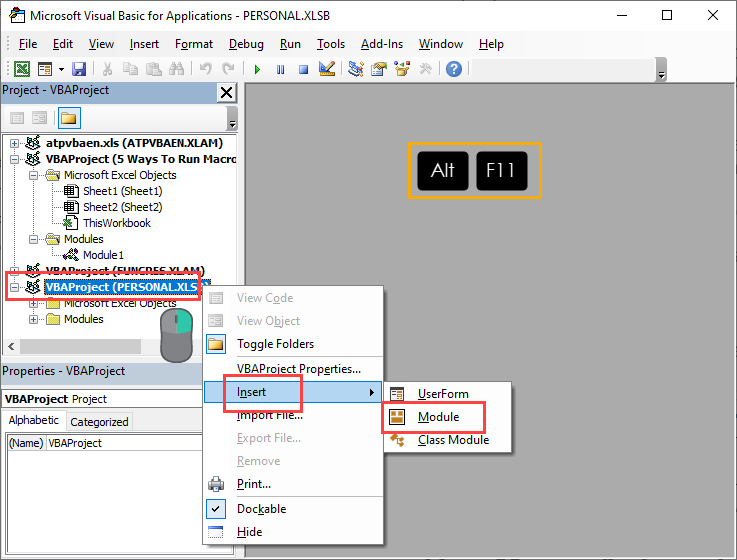The image size is (737, 560).
Task: Switch to the Categorized properties tab
Action: click(x=99, y=422)
